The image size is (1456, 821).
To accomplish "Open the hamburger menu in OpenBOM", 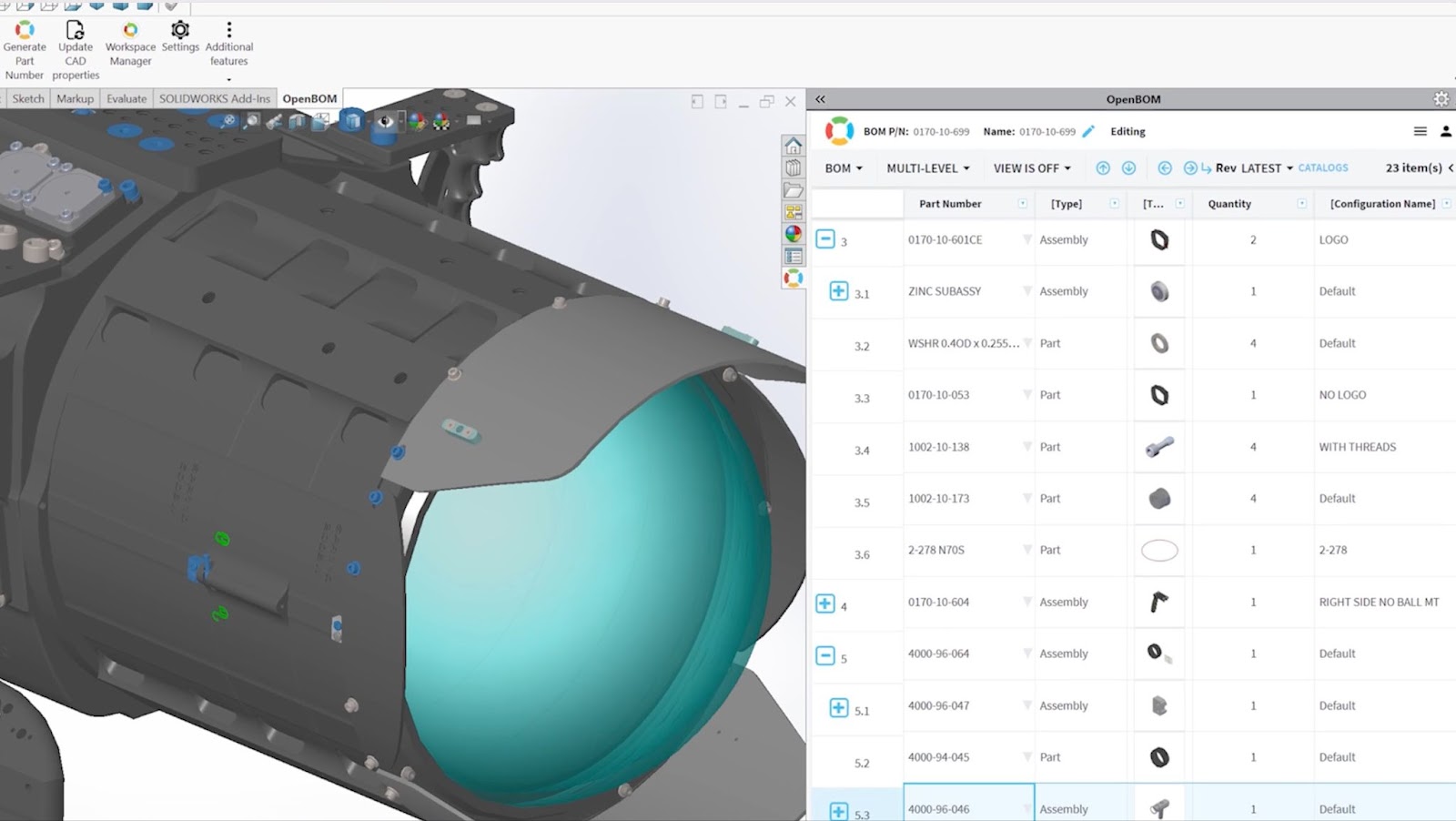I will click(x=1420, y=131).
